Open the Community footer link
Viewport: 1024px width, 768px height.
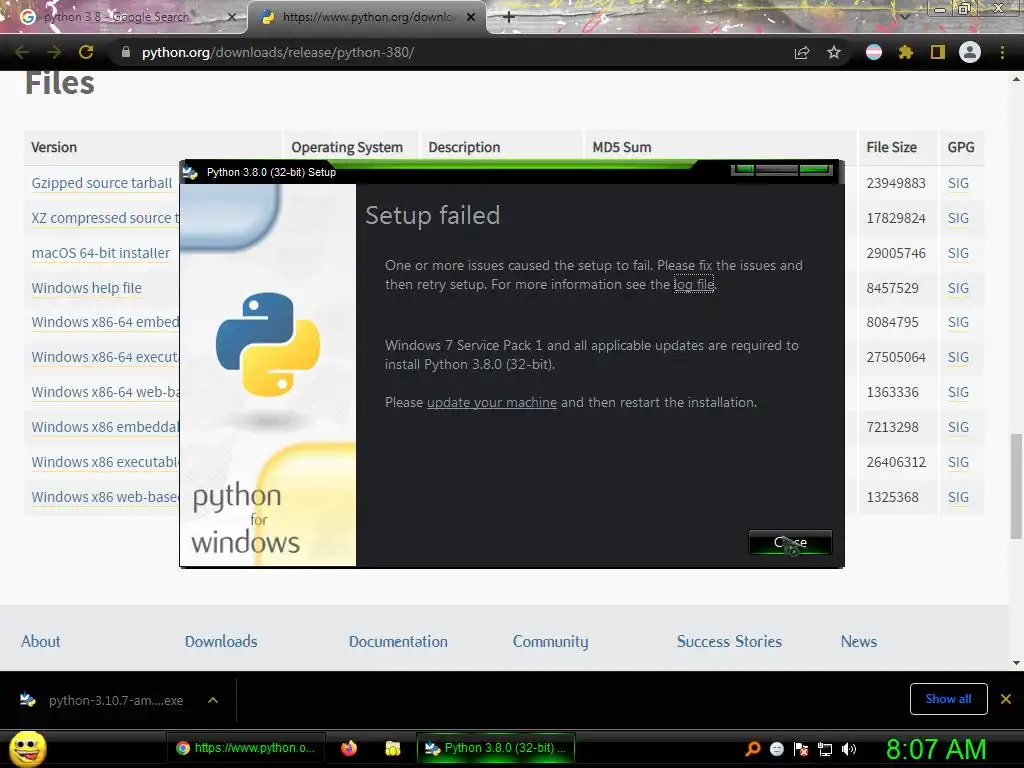click(x=551, y=641)
